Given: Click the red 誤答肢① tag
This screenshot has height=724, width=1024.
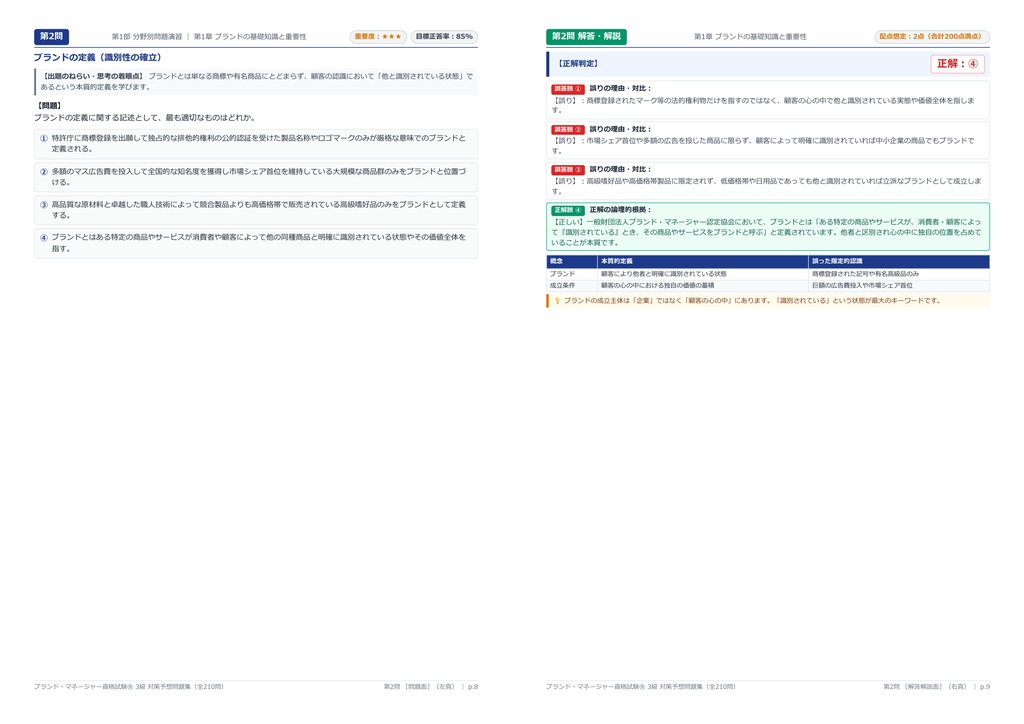Looking at the screenshot, I should tap(568, 89).
